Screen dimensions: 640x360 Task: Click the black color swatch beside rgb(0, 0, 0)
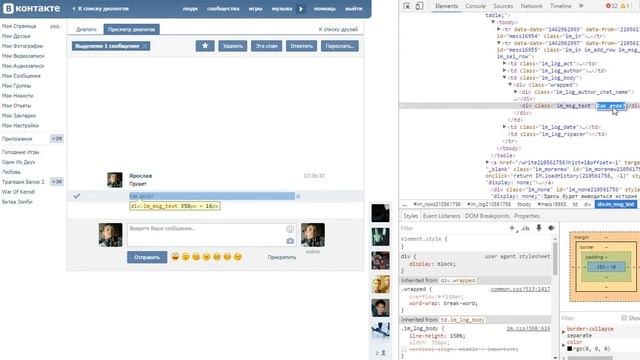tap(569, 349)
